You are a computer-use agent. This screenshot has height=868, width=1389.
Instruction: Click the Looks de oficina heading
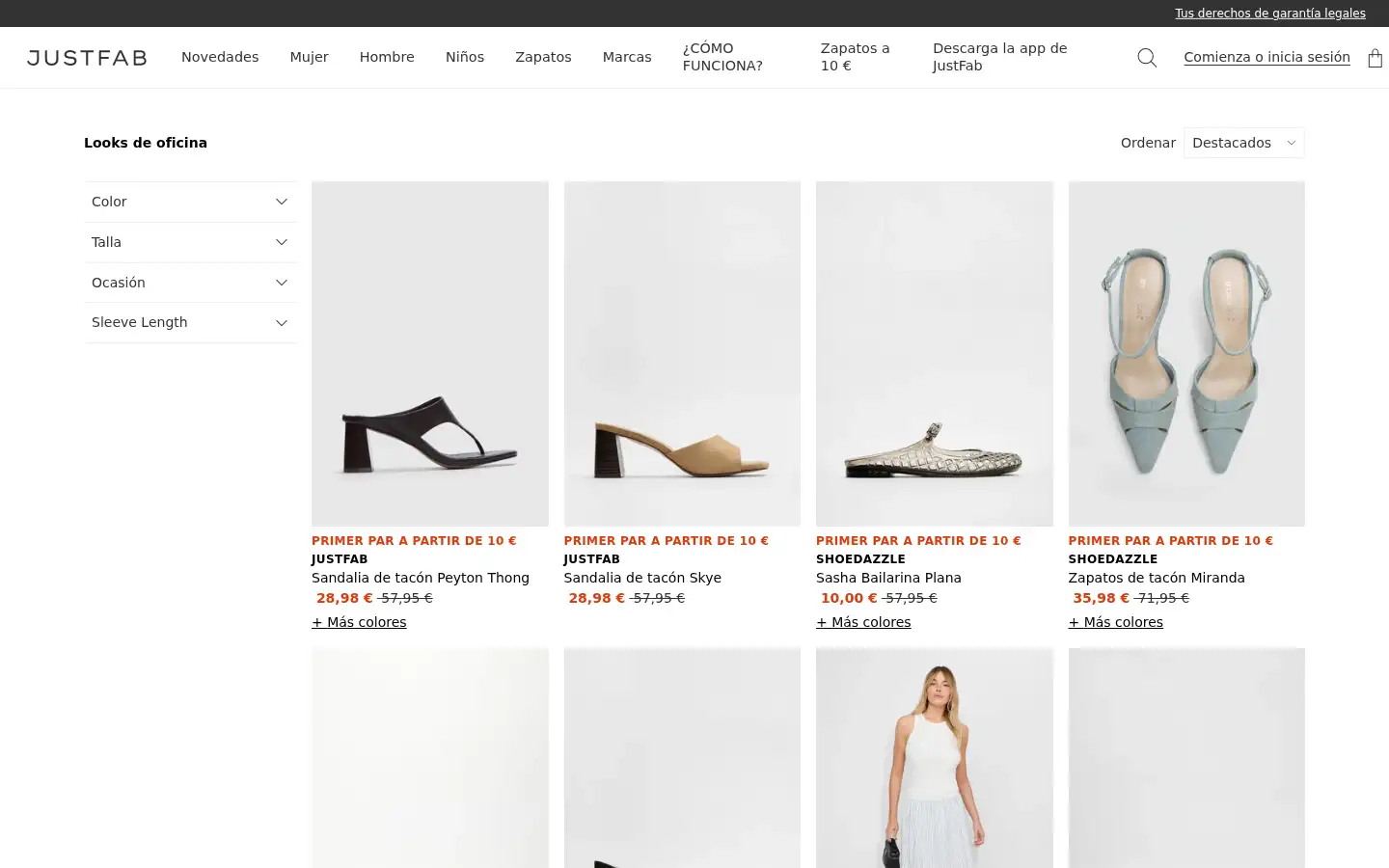pos(146,143)
